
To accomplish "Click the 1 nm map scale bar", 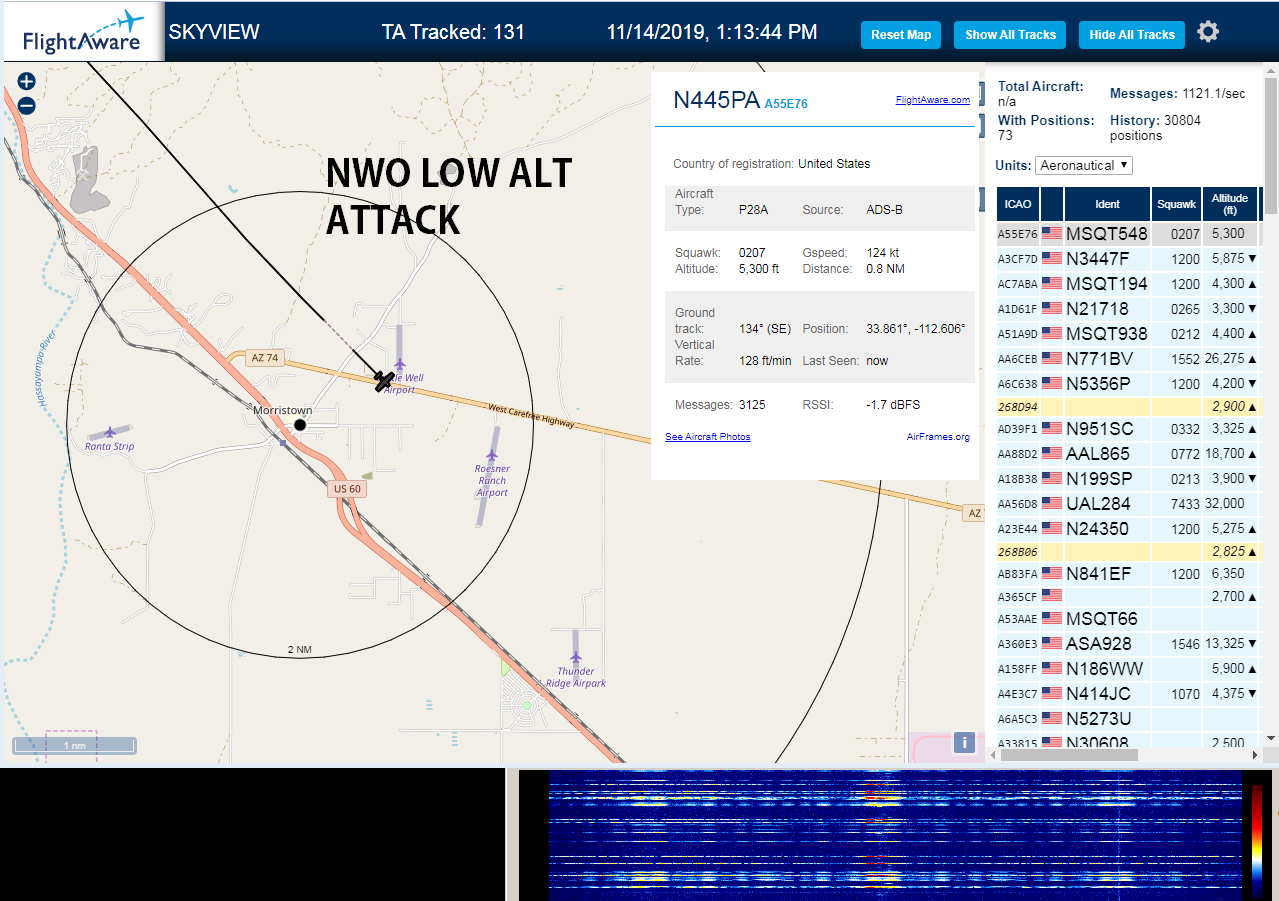I will 74,746.
